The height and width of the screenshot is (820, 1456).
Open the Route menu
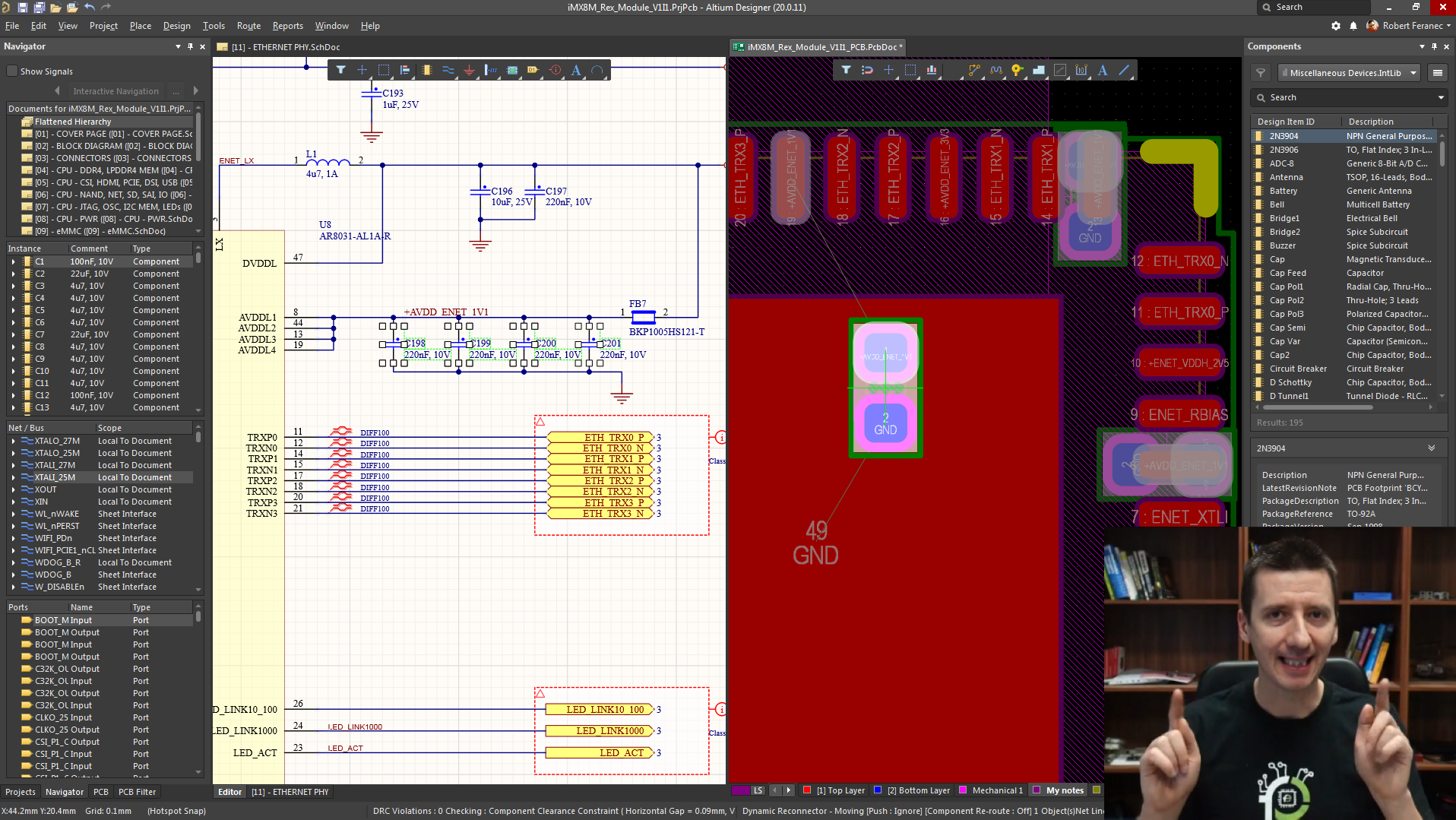click(248, 26)
